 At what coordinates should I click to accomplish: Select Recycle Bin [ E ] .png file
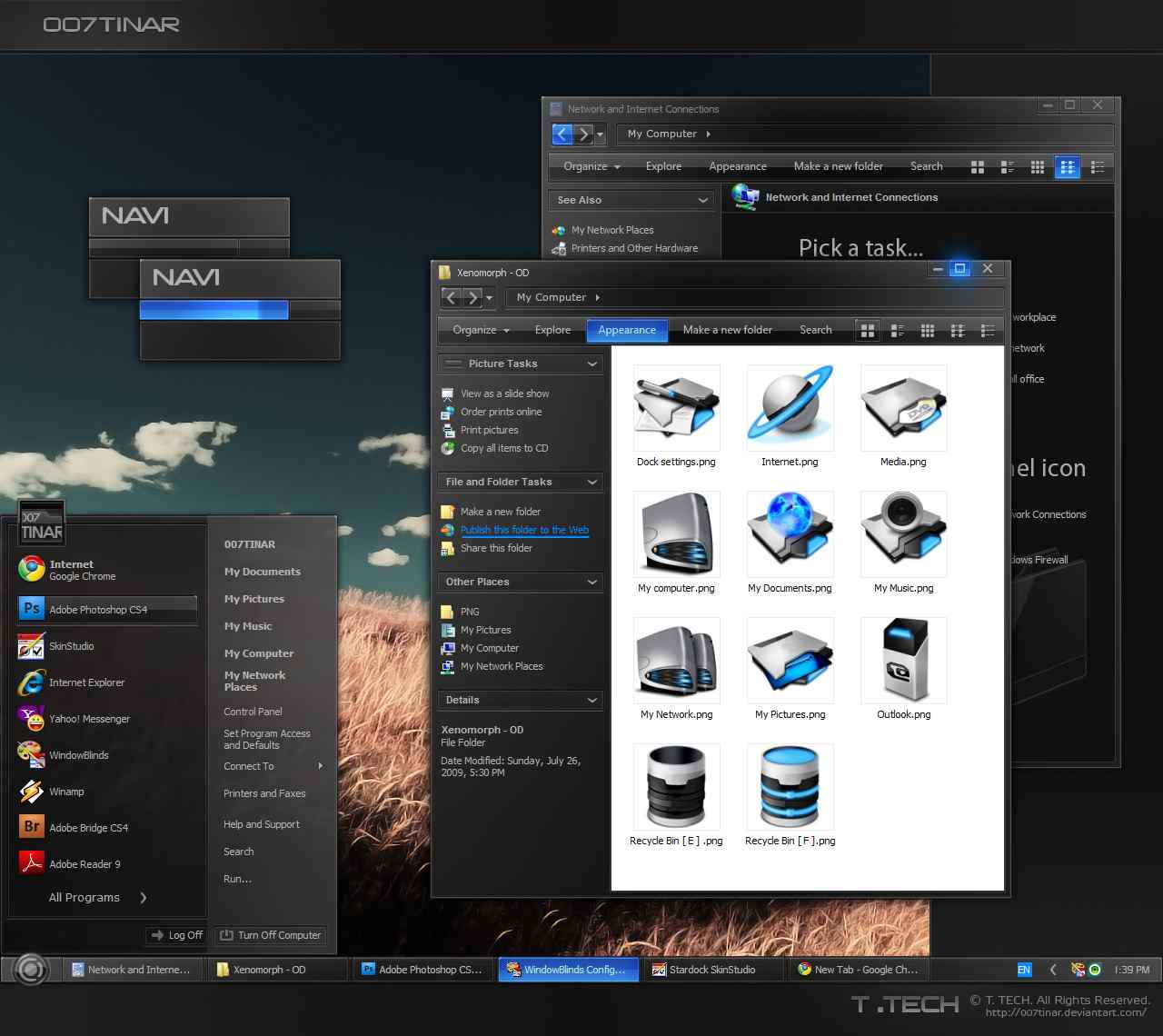pyautogui.click(x=676, y=787)
